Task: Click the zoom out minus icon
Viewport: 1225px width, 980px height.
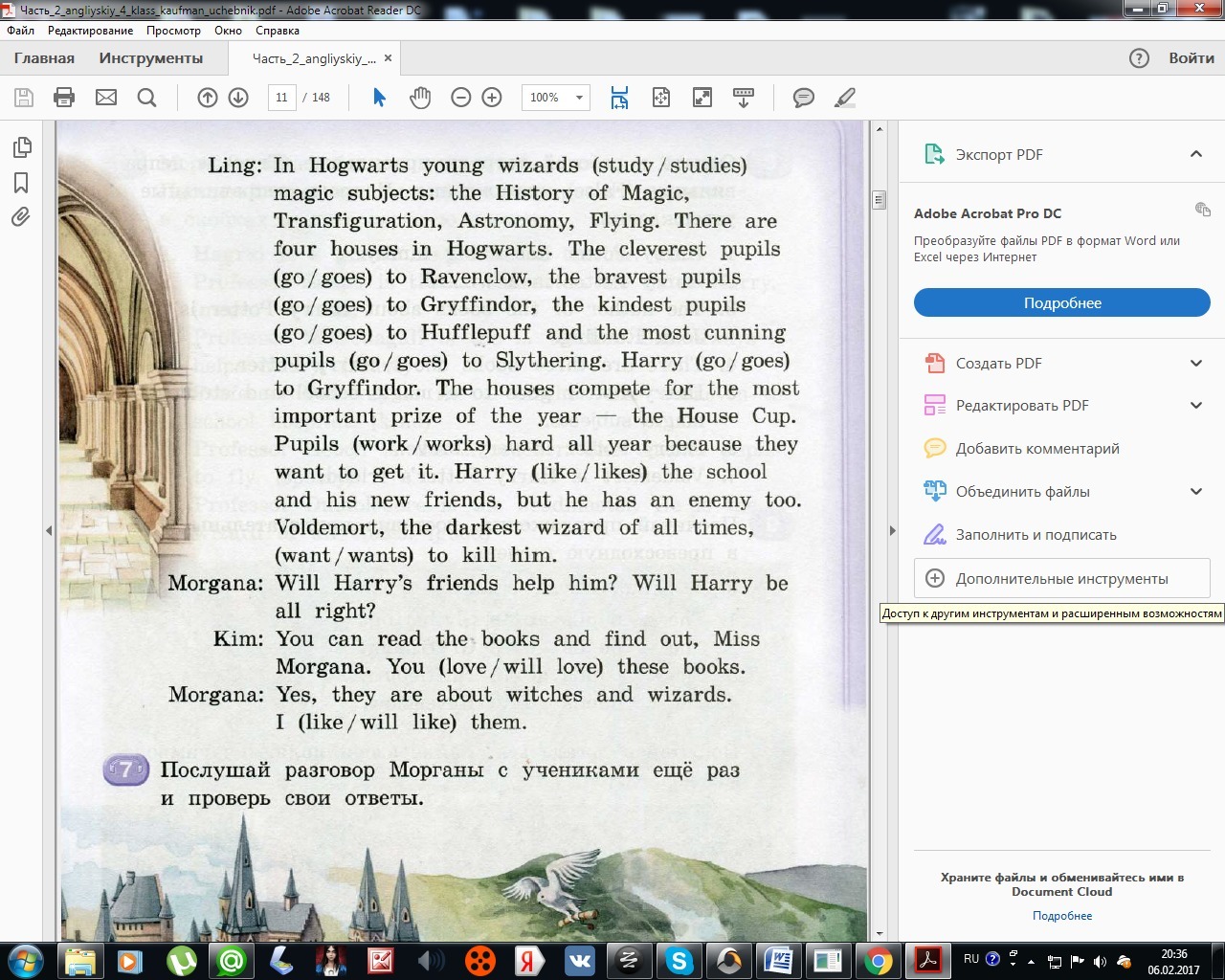Action: pos(461,98)
